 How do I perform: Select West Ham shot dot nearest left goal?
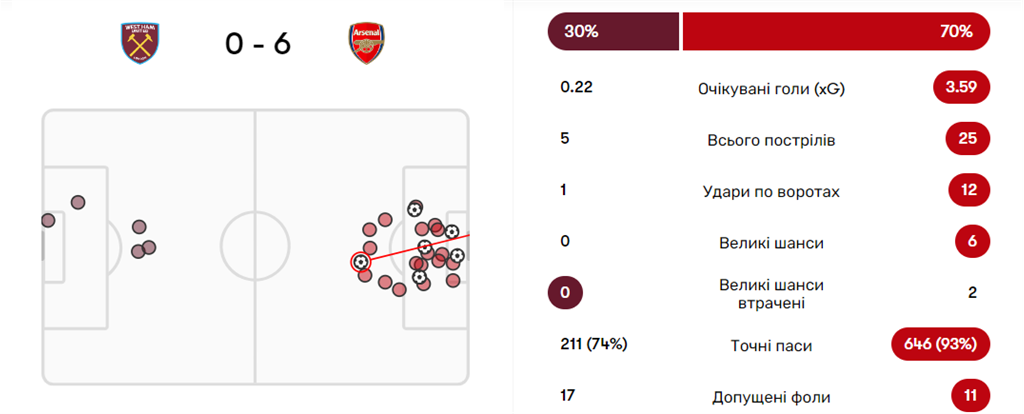46,220
